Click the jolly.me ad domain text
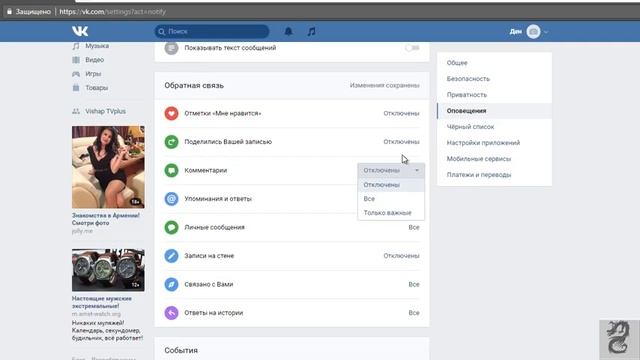Screen dimensions: 640x360 (x=82, y=231)
